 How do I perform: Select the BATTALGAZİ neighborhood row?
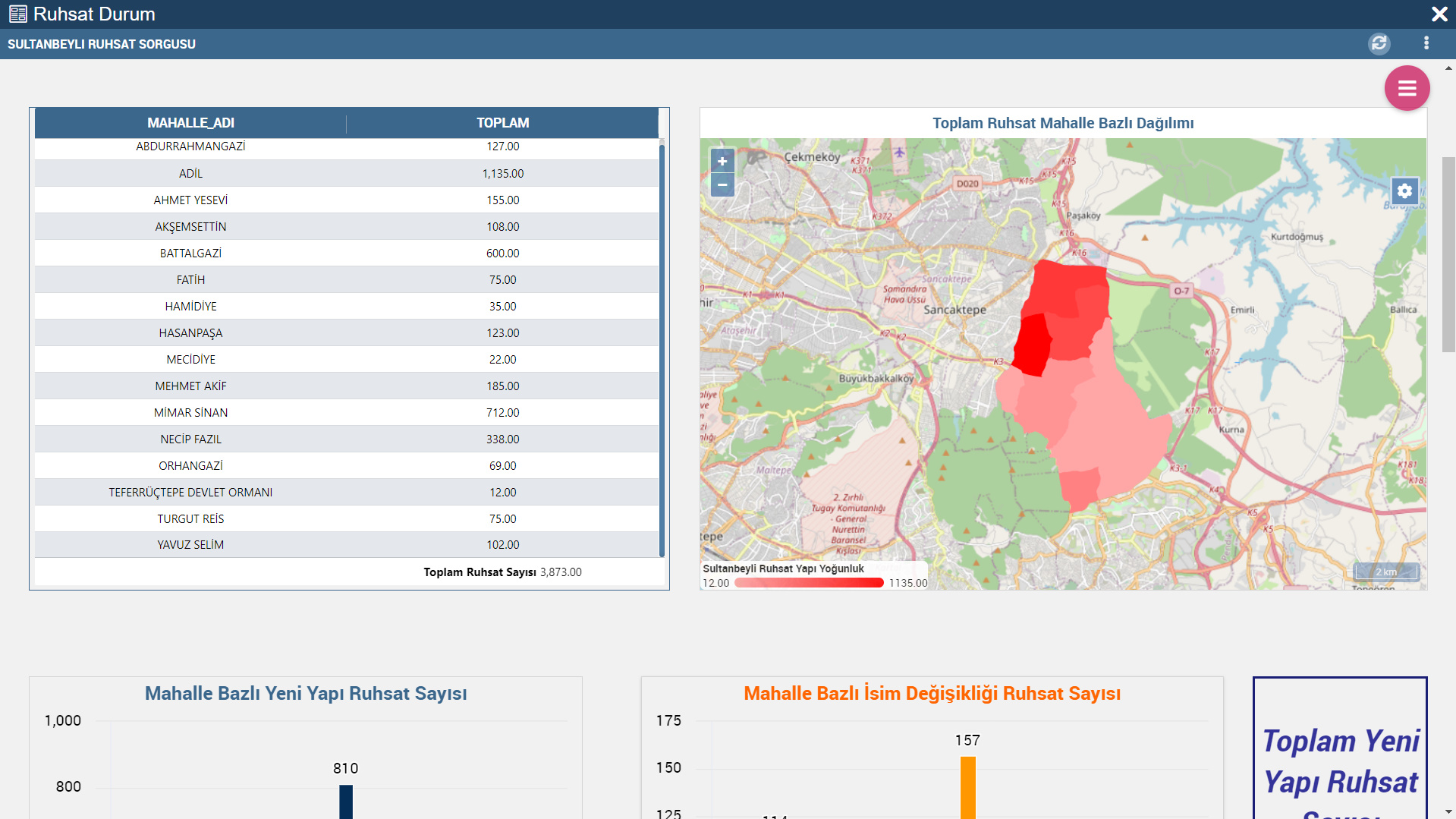point(190,253)
